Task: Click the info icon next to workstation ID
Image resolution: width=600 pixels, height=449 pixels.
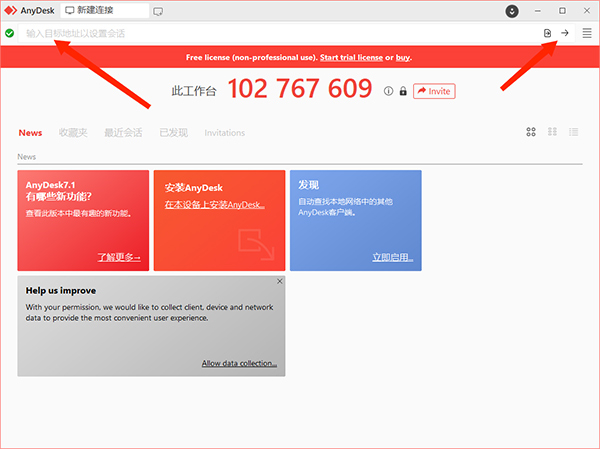Action: (388, 91)
